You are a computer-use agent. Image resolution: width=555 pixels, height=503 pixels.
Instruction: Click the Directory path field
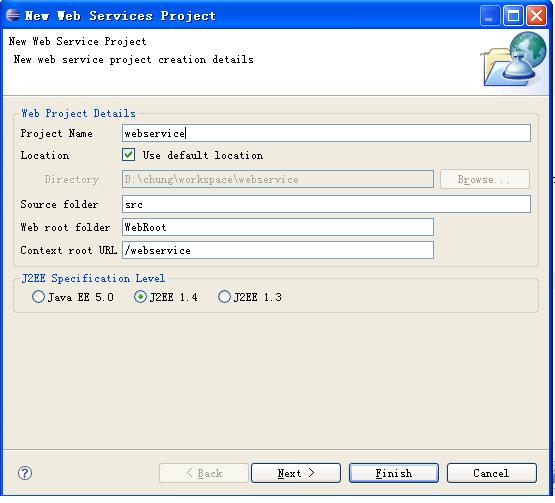[278, 179]
